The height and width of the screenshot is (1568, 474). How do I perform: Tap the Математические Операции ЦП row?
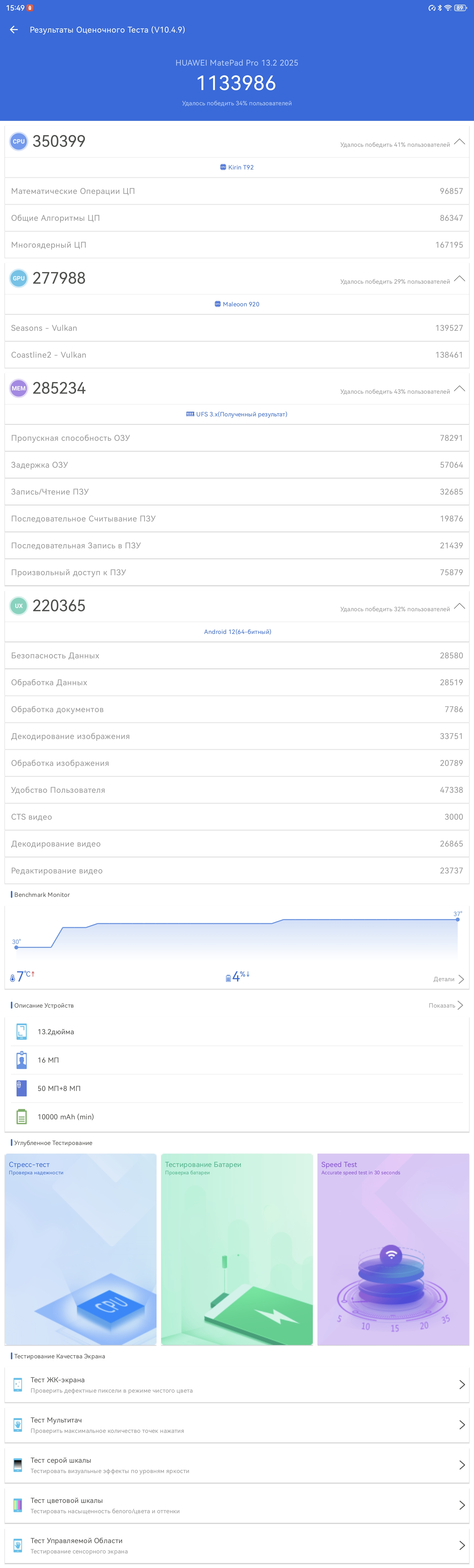coord(237,191)
